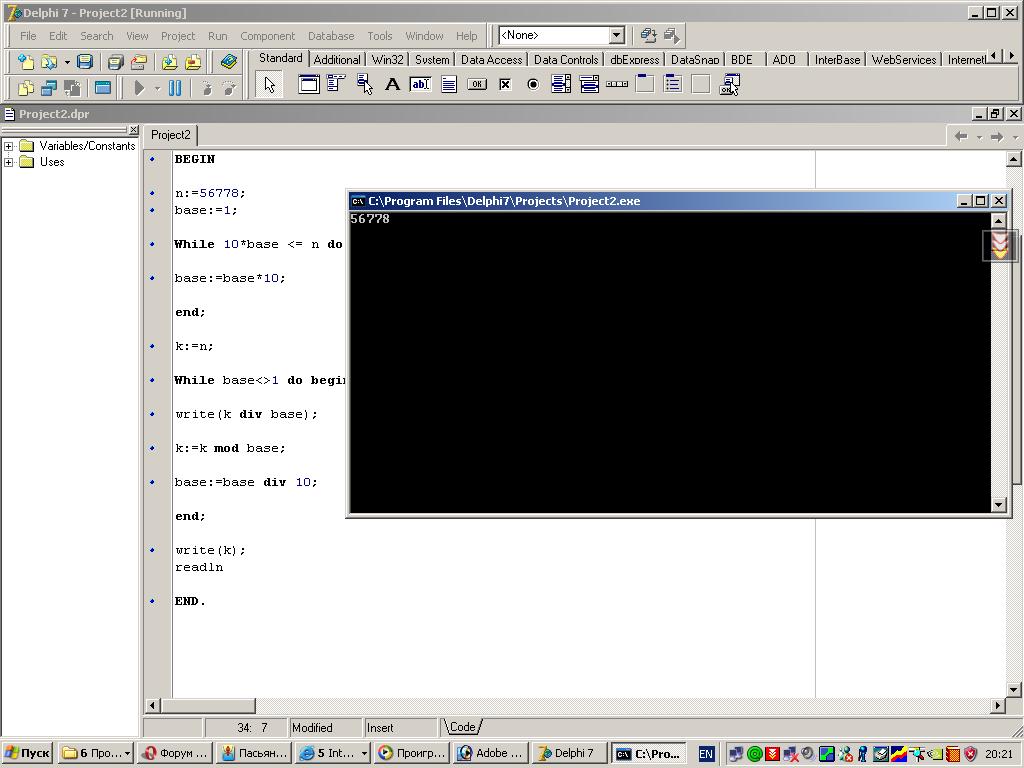Select the Label component on the palette
The width and height of the screenshot is (1024, 768).
click(393, 85)
